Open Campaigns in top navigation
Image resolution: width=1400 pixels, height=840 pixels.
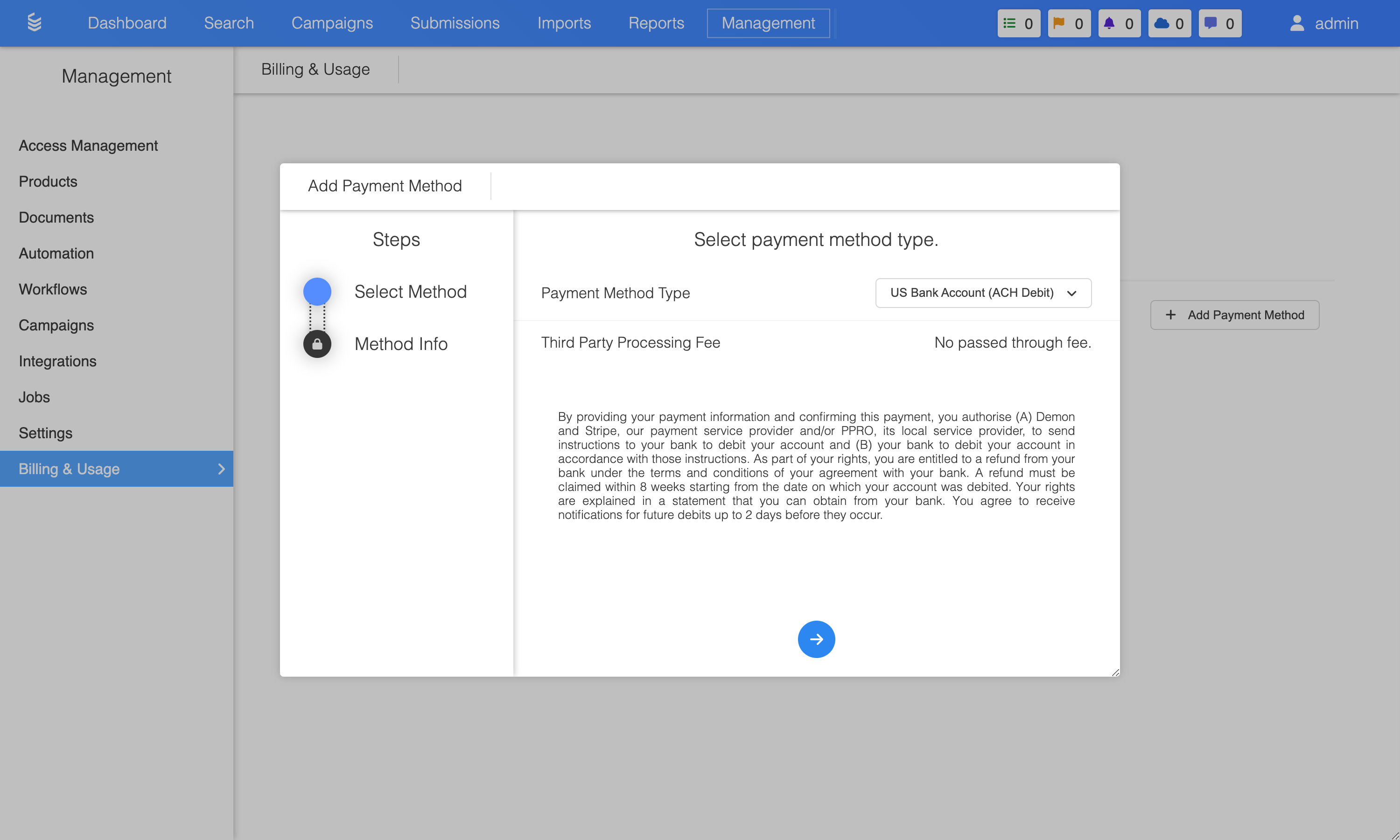[332, 23]
